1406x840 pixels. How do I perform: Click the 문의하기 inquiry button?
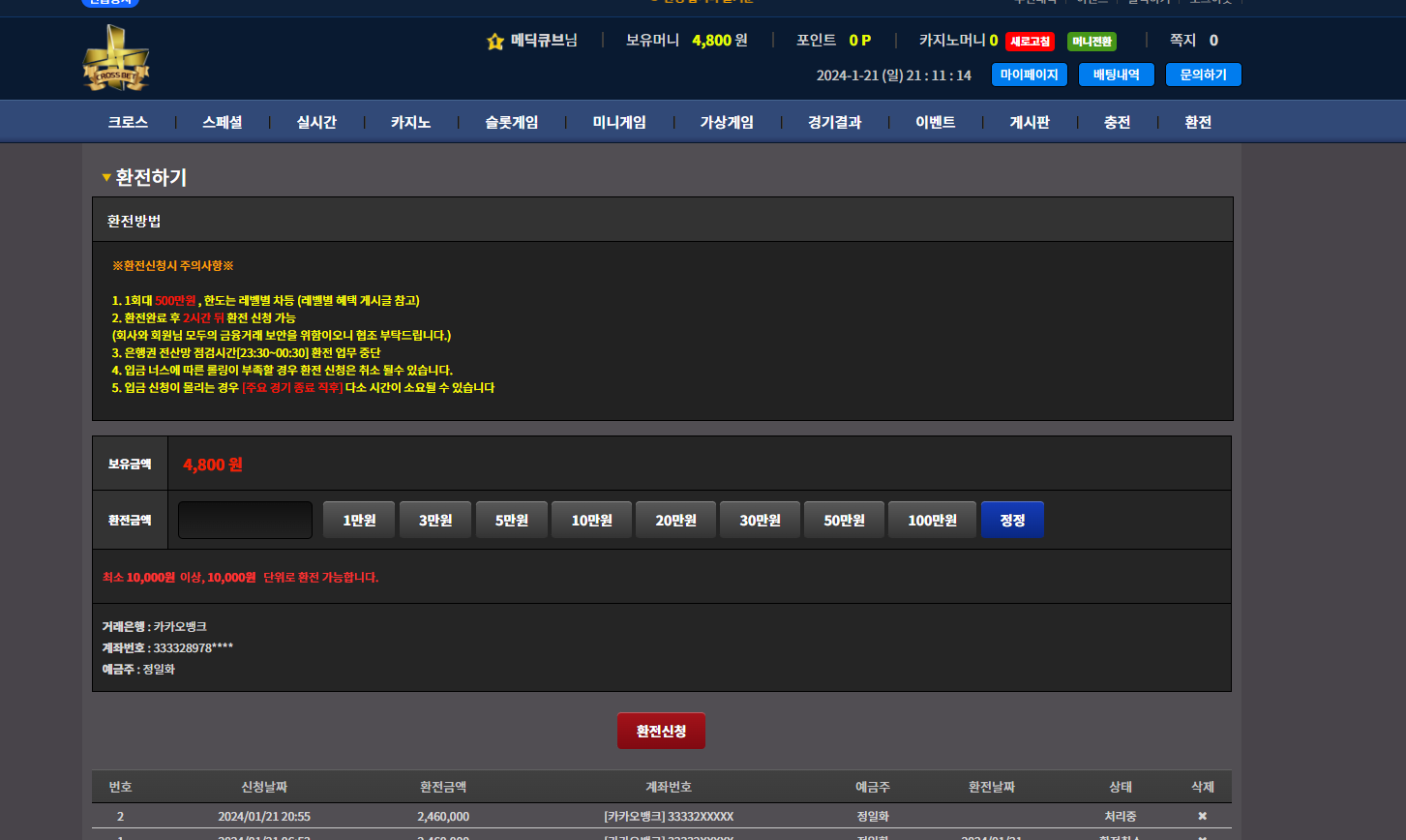click(x=1203, y=75)
